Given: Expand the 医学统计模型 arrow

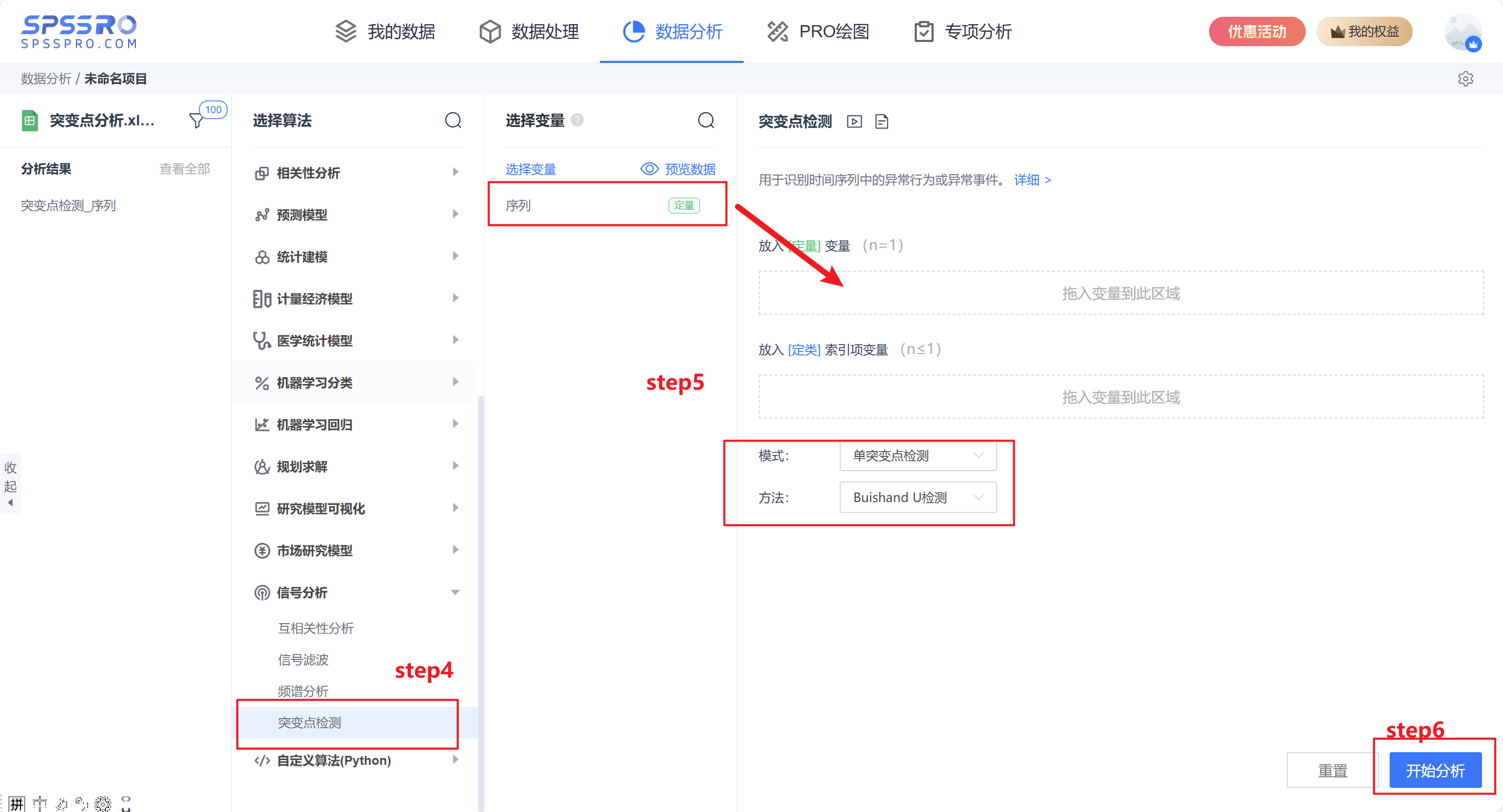Looking at the screenshot, I should (455, 340).
